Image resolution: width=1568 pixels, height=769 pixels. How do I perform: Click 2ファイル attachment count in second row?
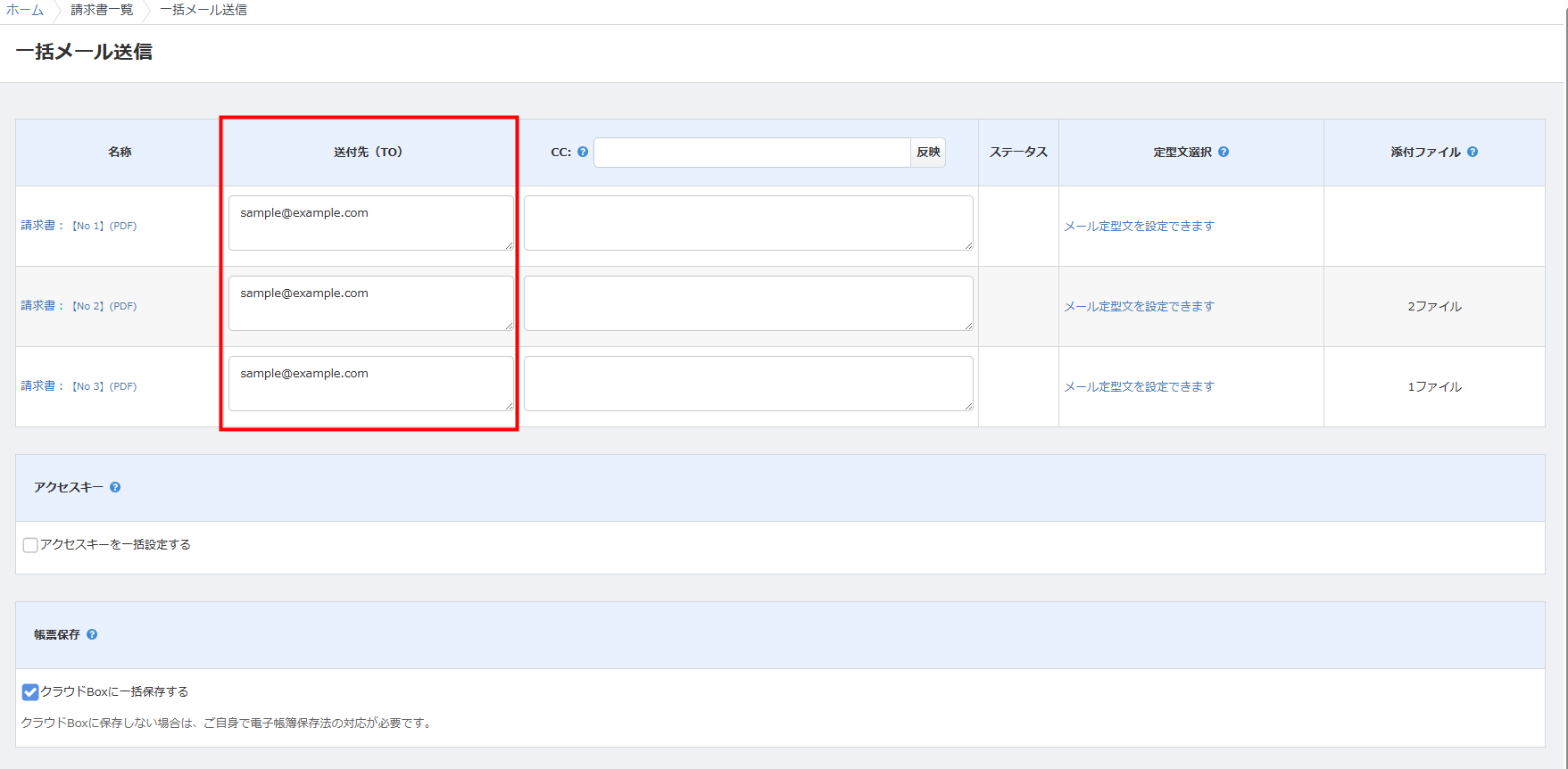click(x=1434, y=307)
